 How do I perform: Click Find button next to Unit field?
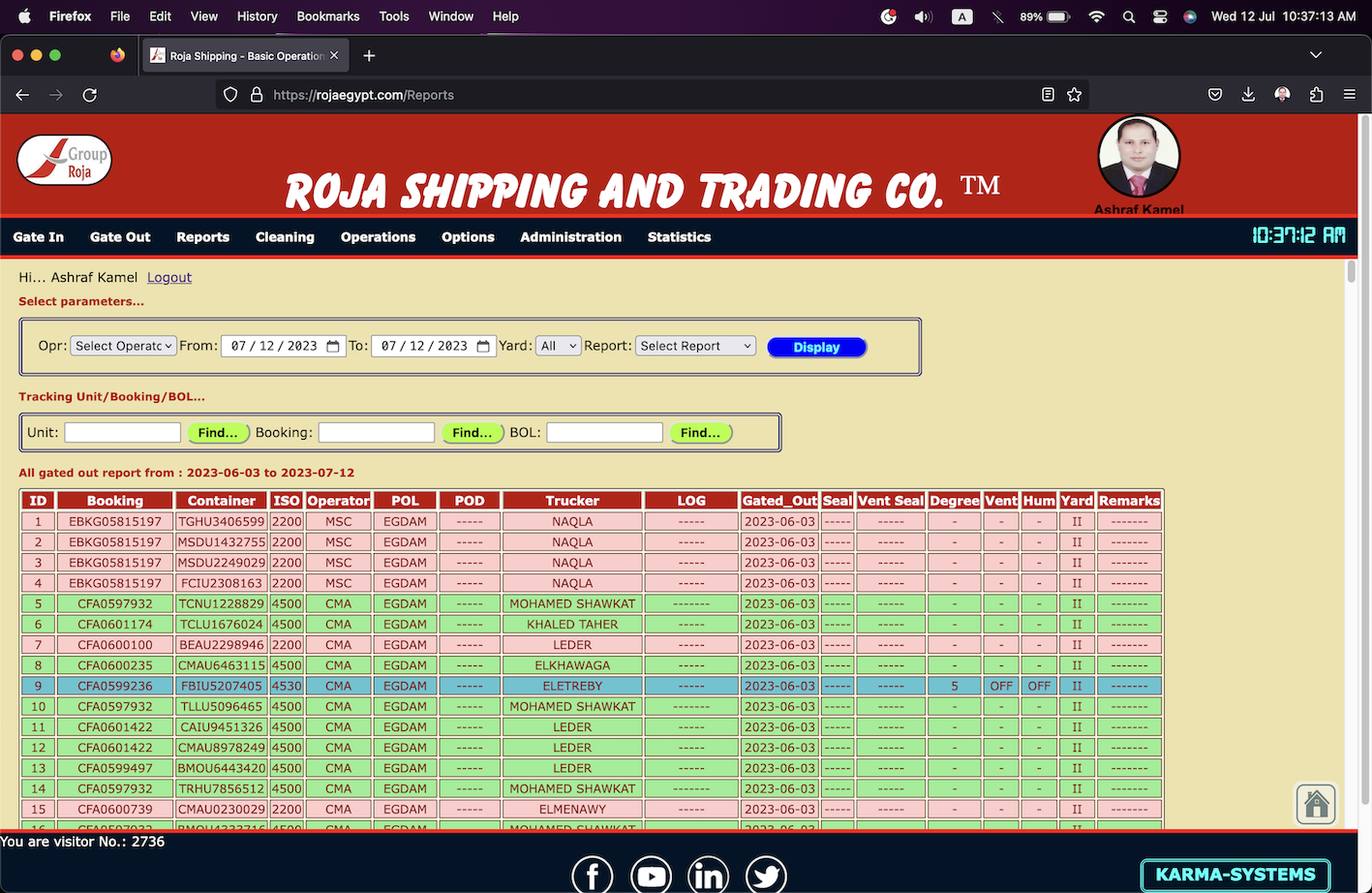click(218, 433)
